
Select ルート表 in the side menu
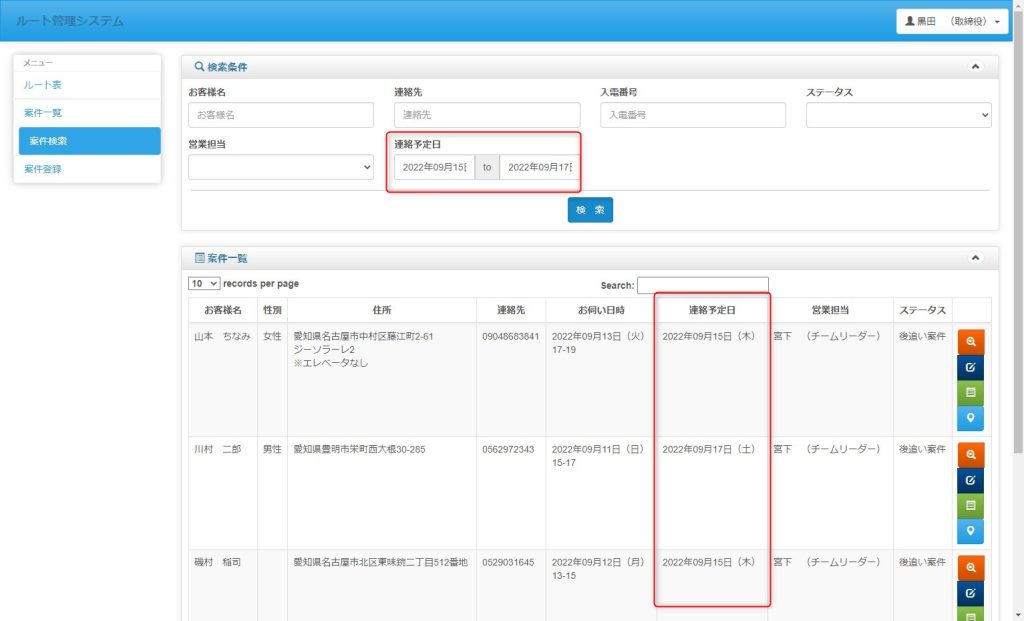(43, 85)
